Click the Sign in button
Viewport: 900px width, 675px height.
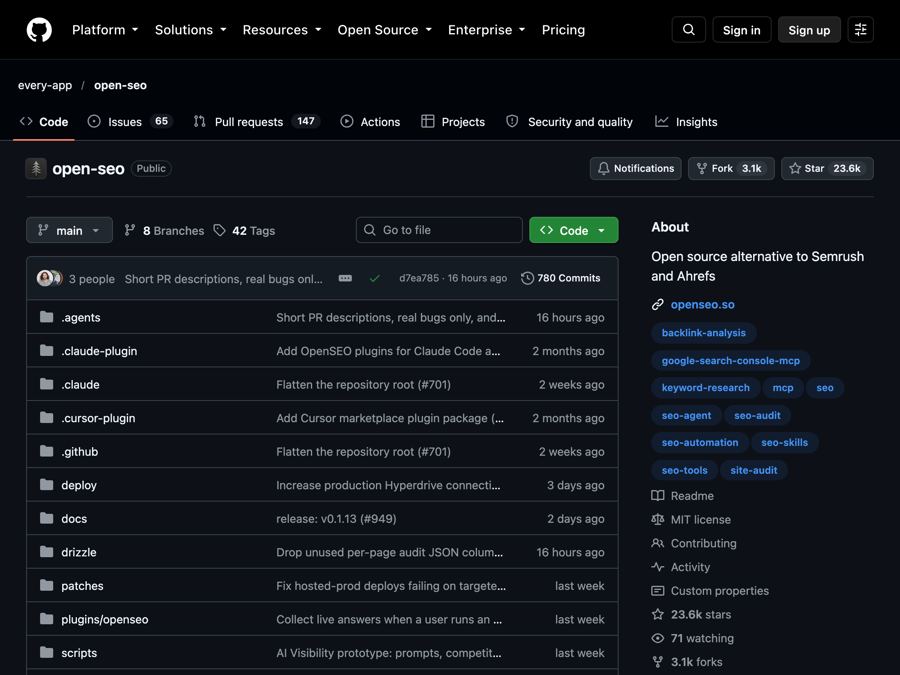[x=742, y=30]
